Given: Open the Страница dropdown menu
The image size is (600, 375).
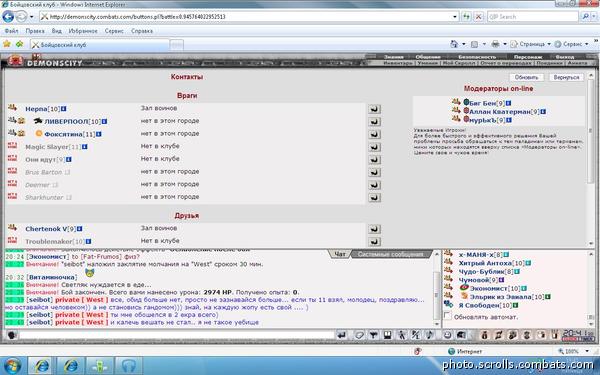Looking at the screenshot, I should pos(531,44).
